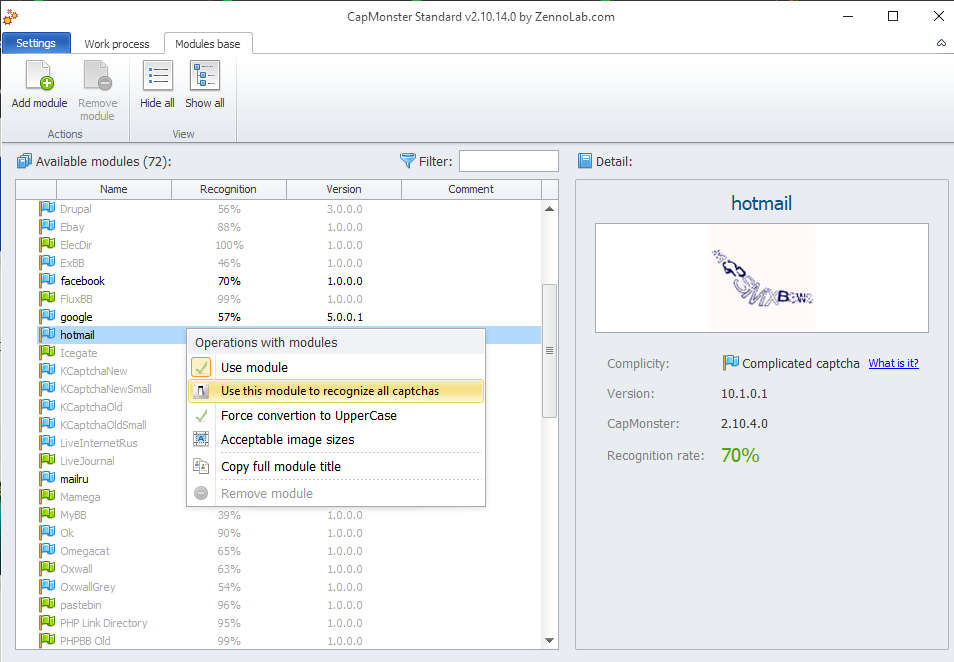Click the green flag beside pastebin
The image size is (954, 662).
47,605
